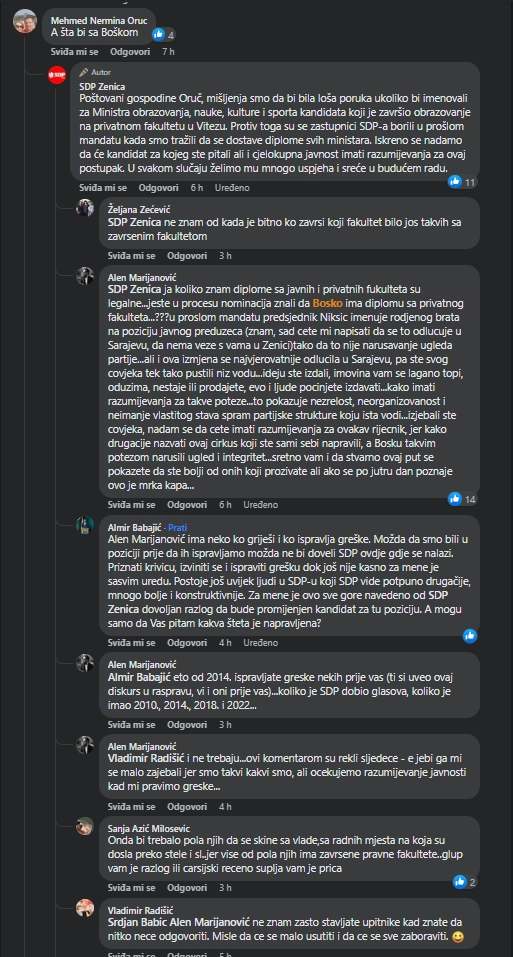The height and width of the screenshot is (957, 513).
Task: Click the SDP Zenica red logo avatar
Action: coord(57,74)
